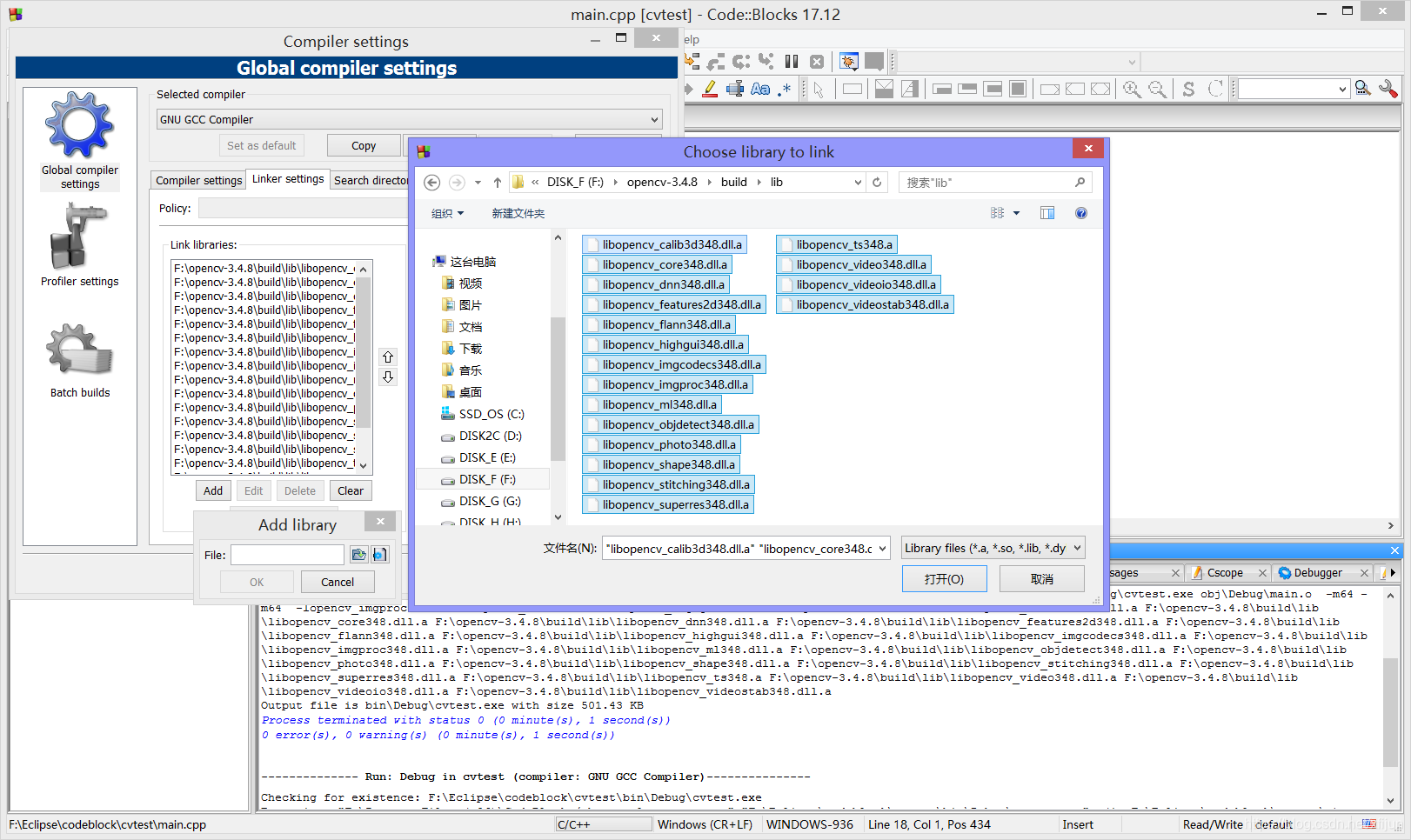1411x840 pixels.
Task: Click the Global compiler settings gear icon
Action: (79, 126)
